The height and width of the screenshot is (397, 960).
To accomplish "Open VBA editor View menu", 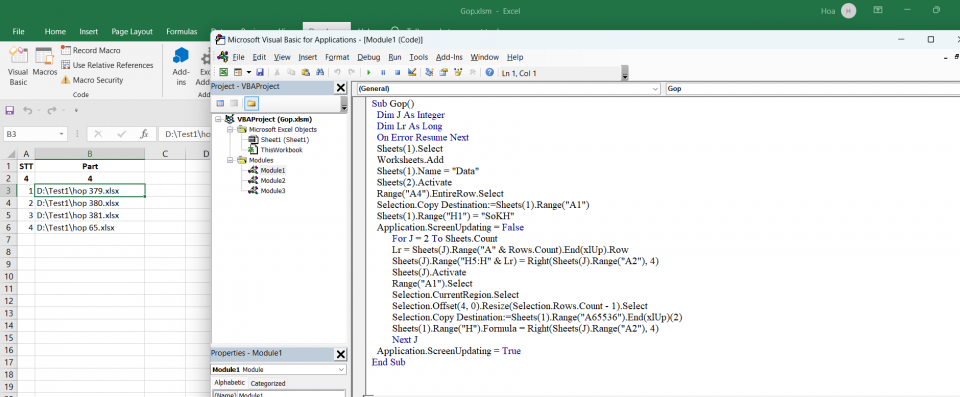I will (x=282, y=57).
